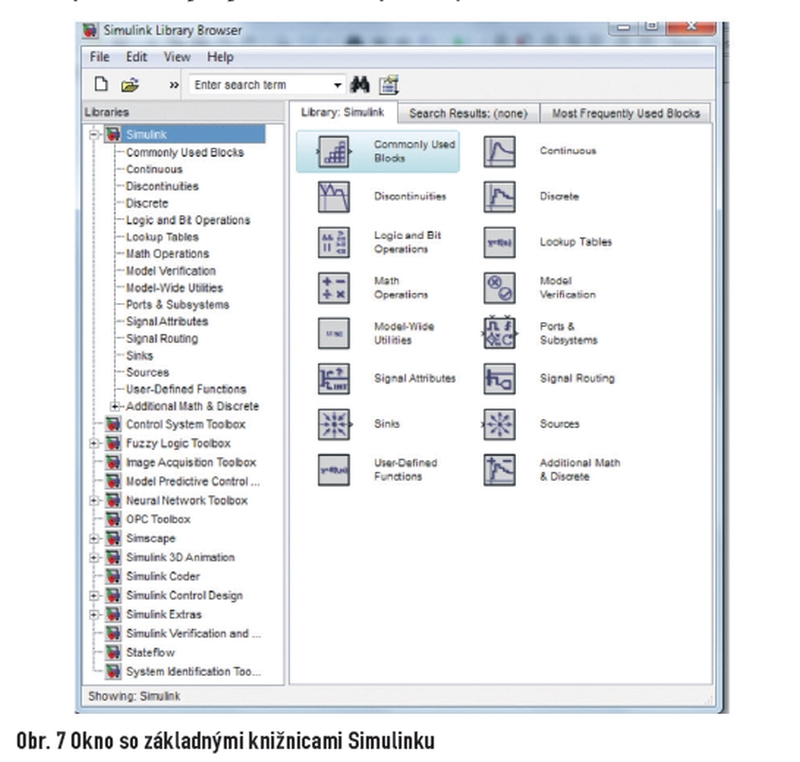Select Model Predictive Control in the tree
The image size is (800, 762).
pos(192,481)
